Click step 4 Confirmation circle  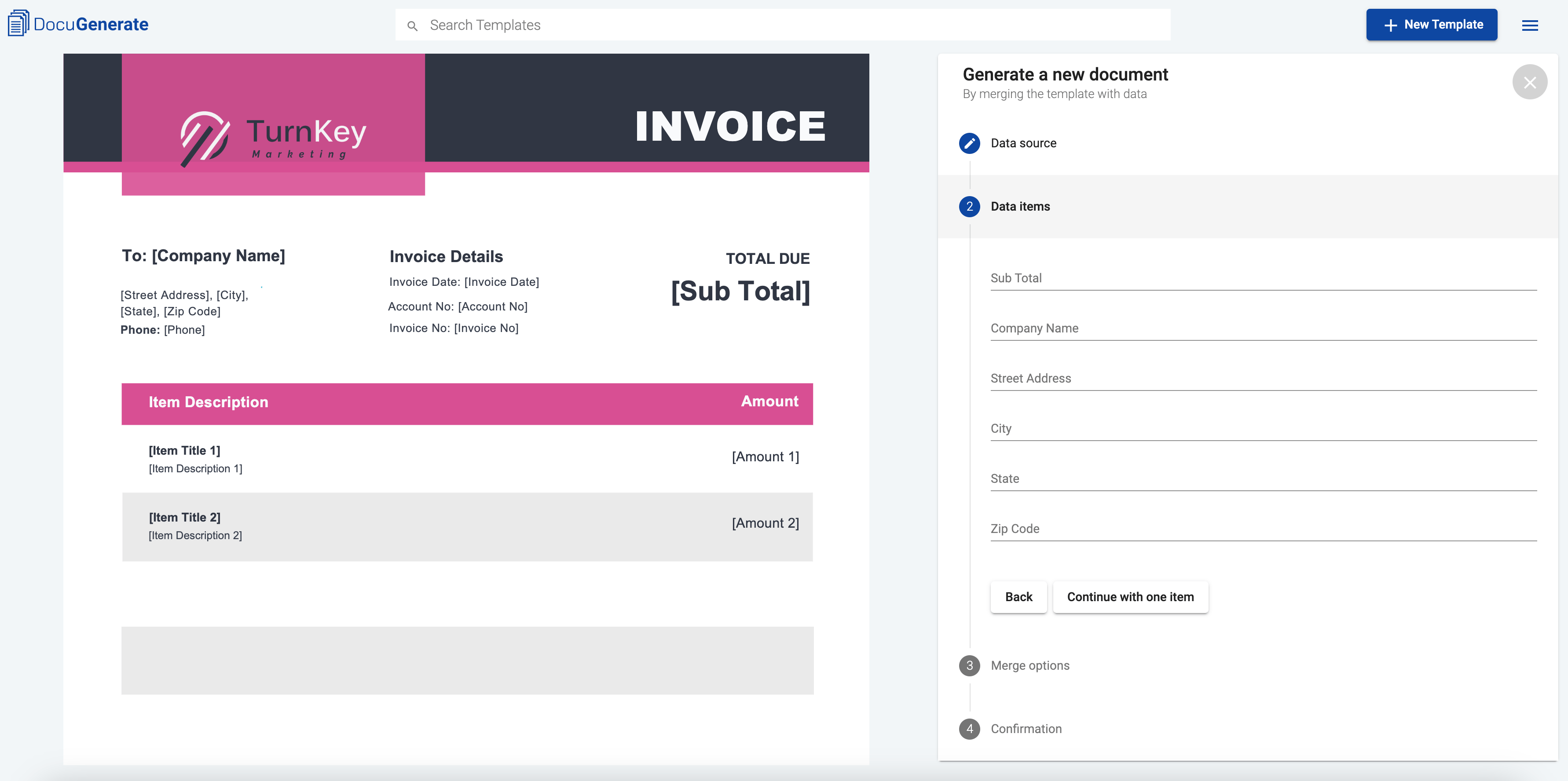pyautogui.click(x=969, y=729)
